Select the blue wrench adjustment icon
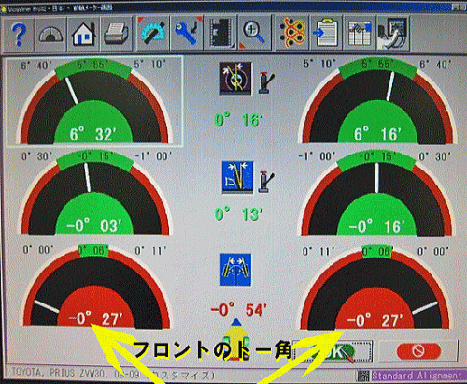 pos(187,34)
